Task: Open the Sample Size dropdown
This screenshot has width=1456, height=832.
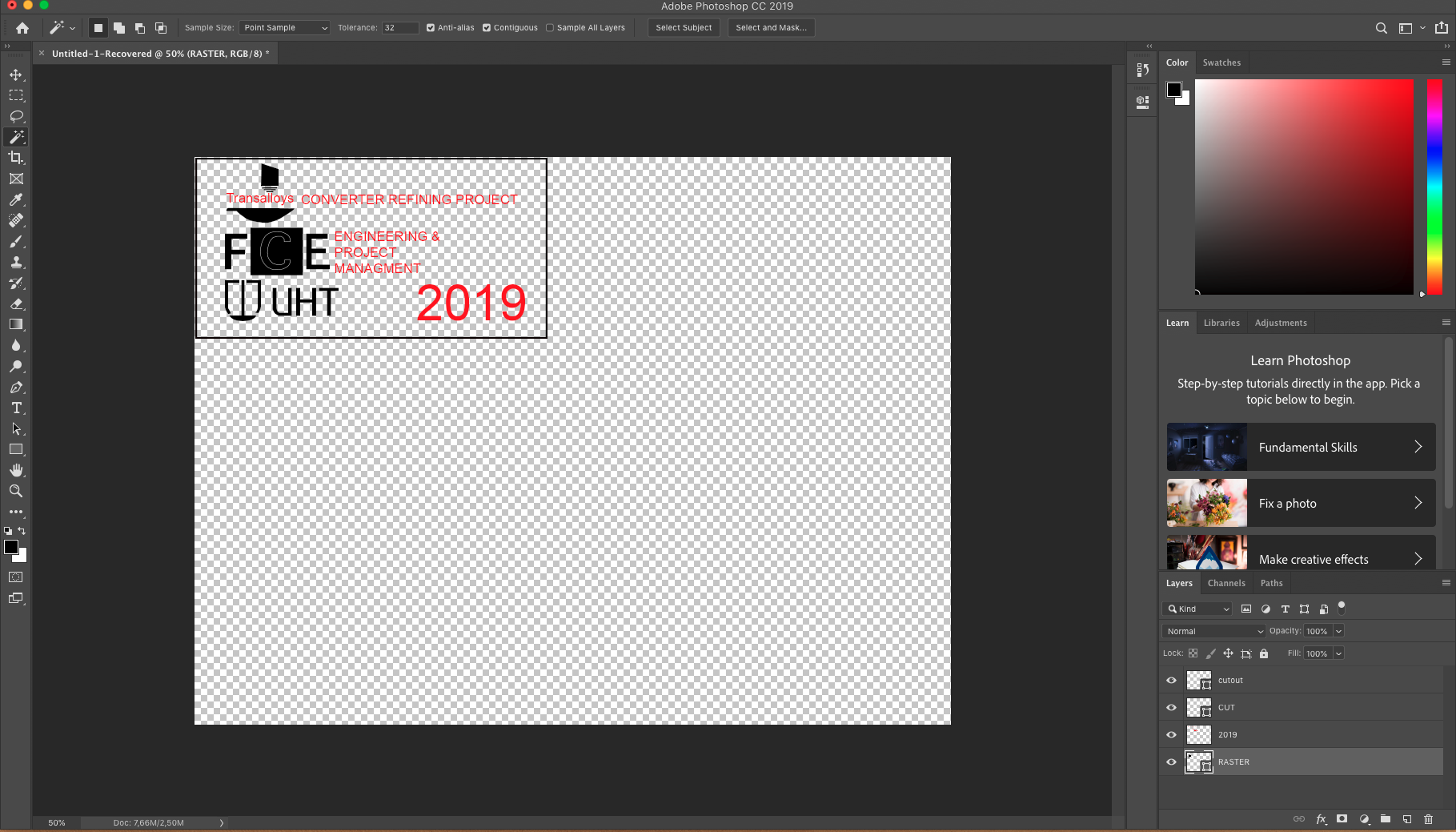Action: 285,28
